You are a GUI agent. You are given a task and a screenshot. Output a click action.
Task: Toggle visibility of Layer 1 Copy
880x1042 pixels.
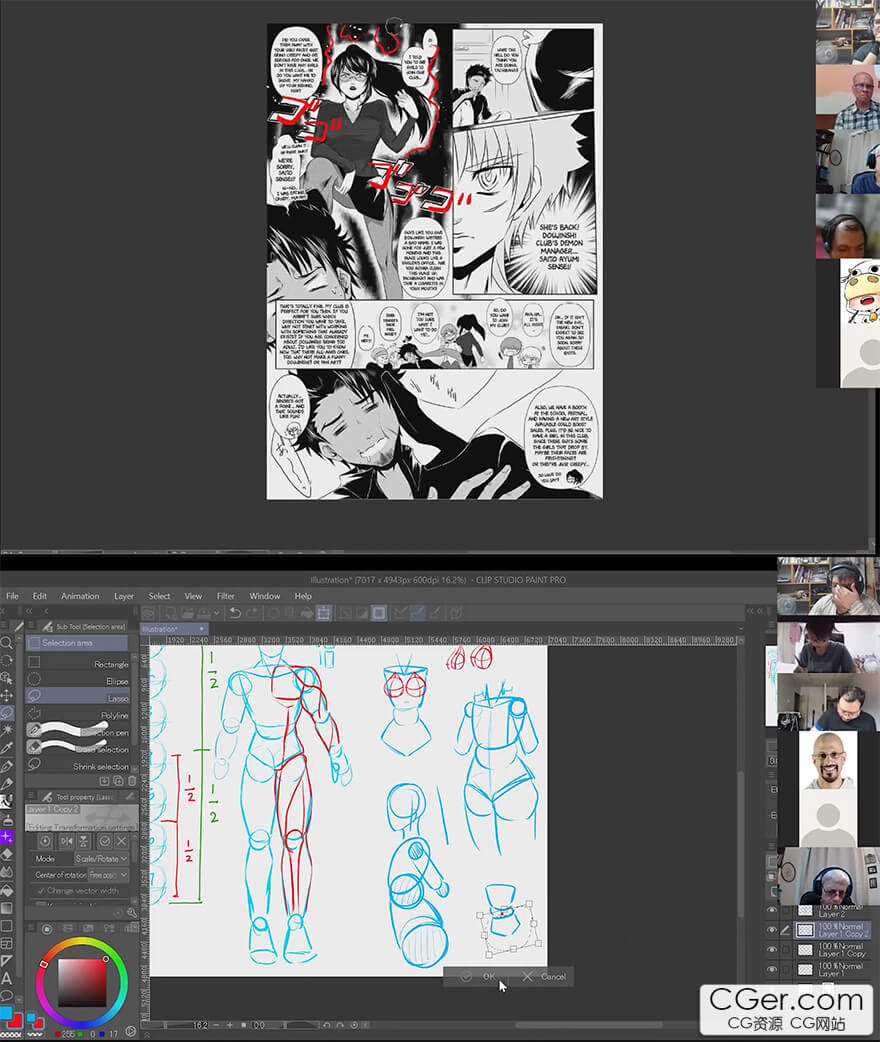(x=771, y=950)
